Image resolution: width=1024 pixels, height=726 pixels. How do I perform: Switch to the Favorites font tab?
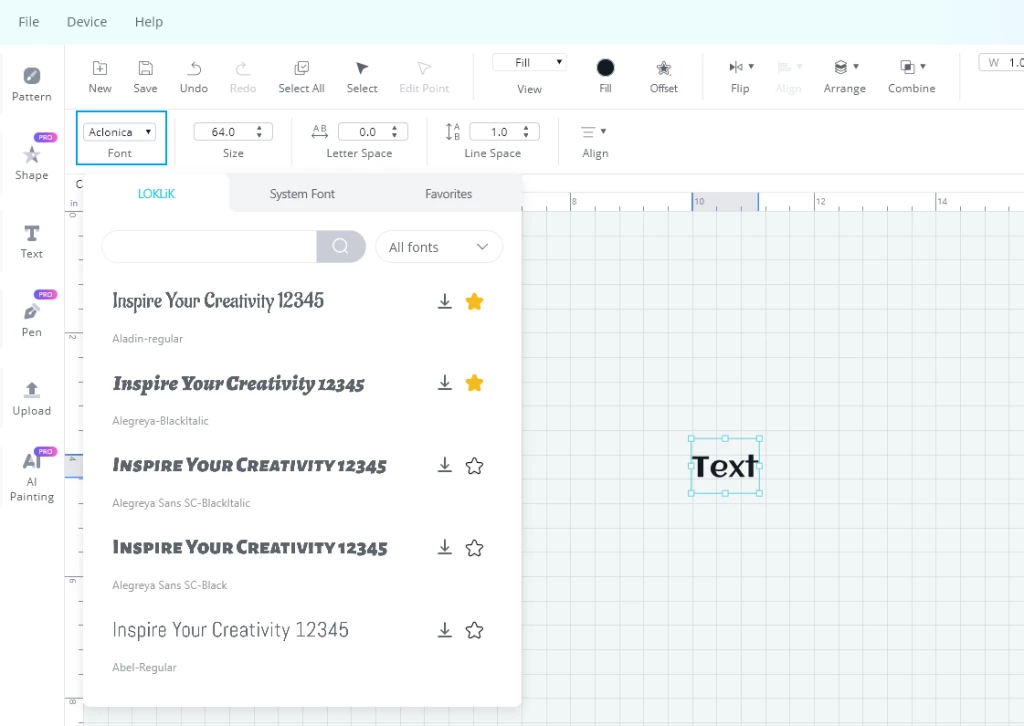coord(448,194)
